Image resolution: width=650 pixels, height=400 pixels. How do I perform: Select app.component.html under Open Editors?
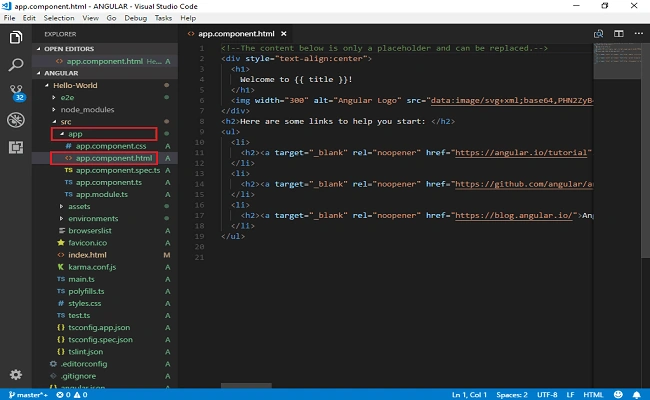tap(105, 61)
